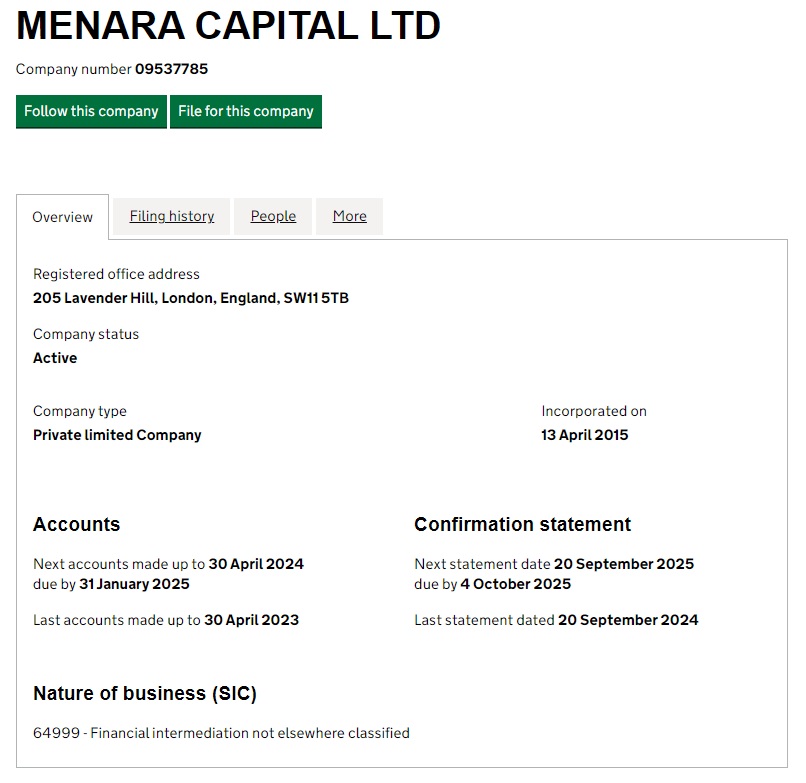Image resolution: width=806 pixels, height=783 pixels.
Task: Click the MENARA CAPITAL LTD heading
Action: click(x=228, y=26)
